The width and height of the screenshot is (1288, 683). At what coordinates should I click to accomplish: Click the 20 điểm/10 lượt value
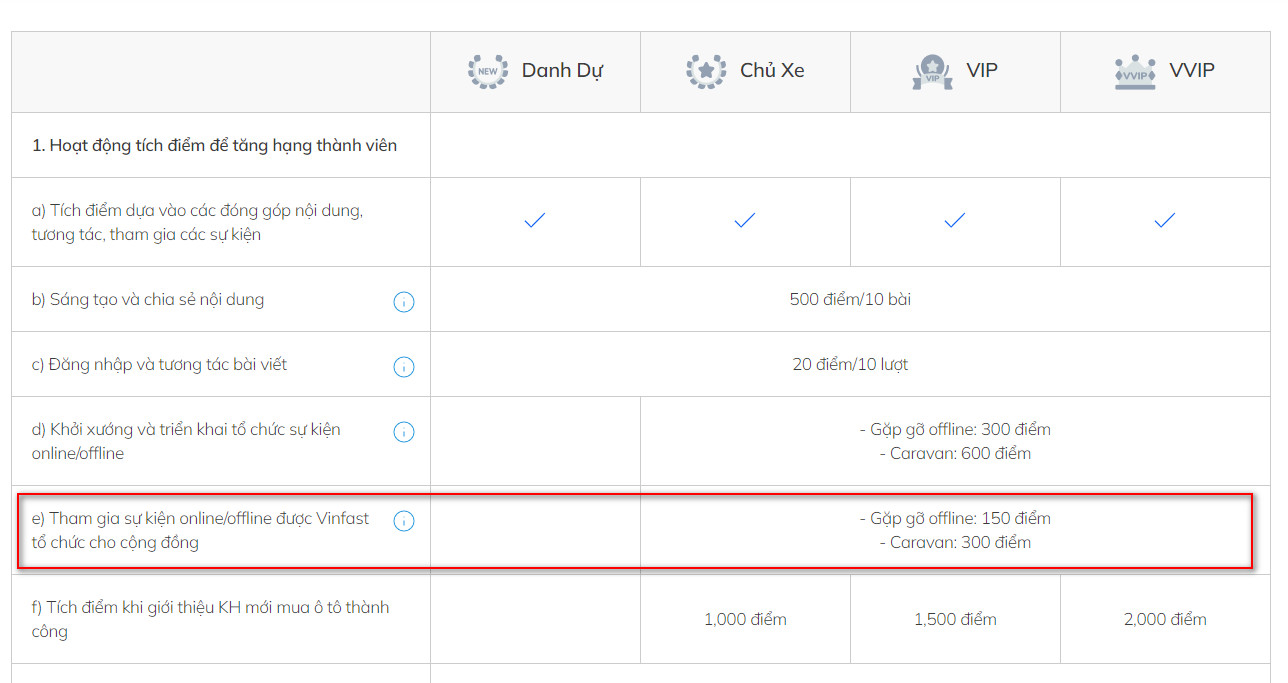[850, 365]
